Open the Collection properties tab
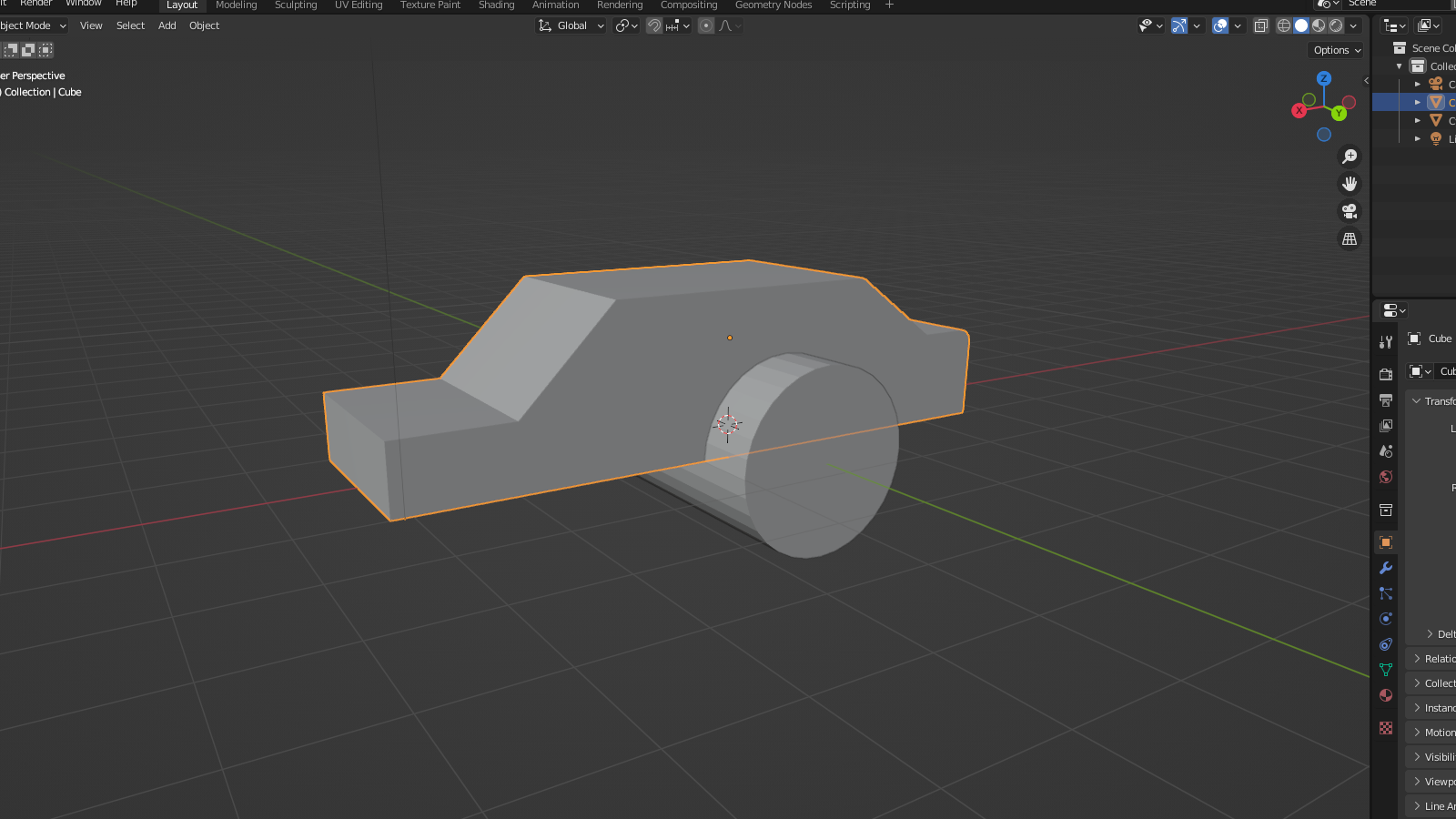Screen dimensions: 1456x819 [x=1386, y=510]
